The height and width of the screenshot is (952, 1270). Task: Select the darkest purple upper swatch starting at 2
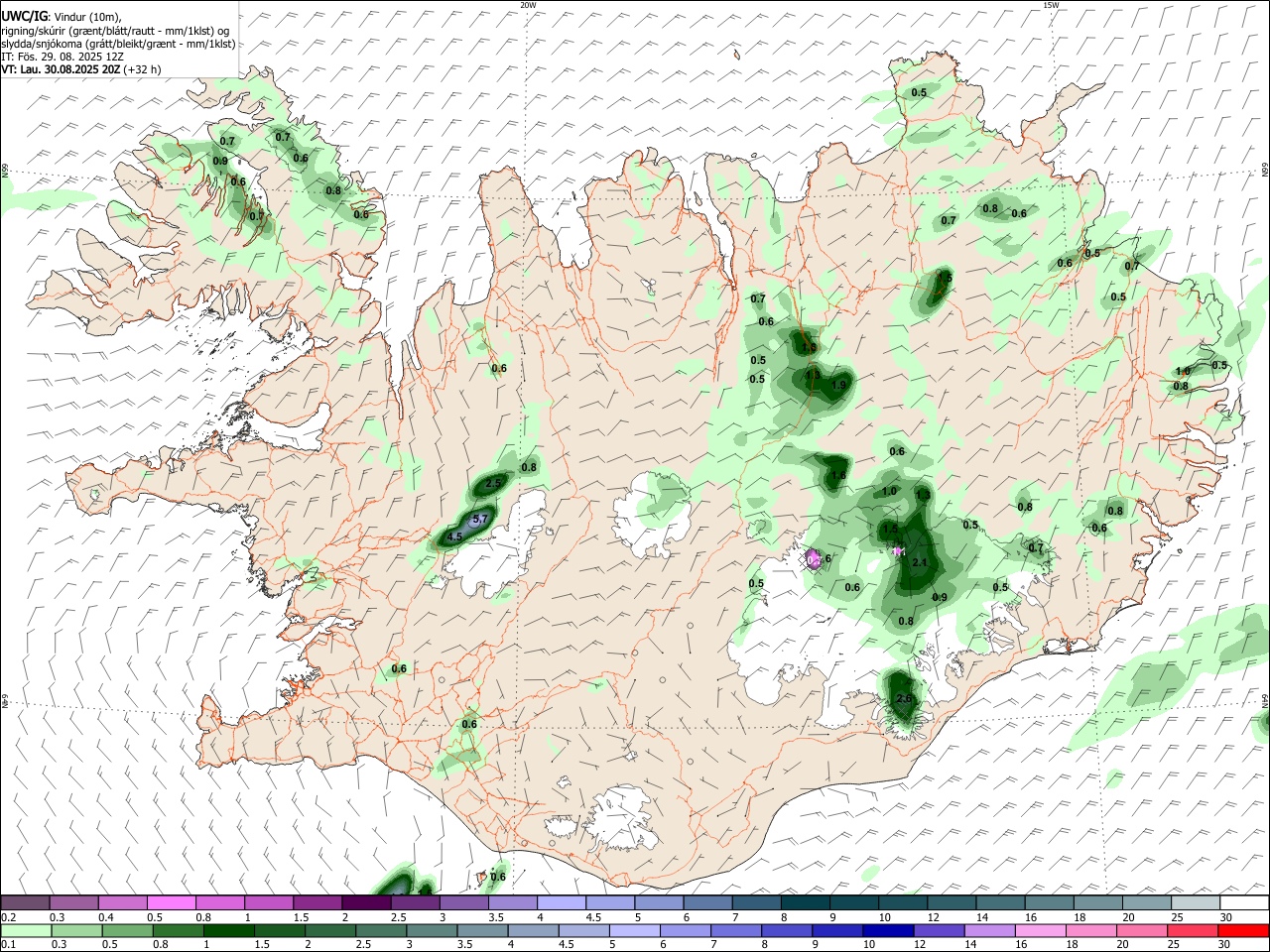(x=366, y=903)
